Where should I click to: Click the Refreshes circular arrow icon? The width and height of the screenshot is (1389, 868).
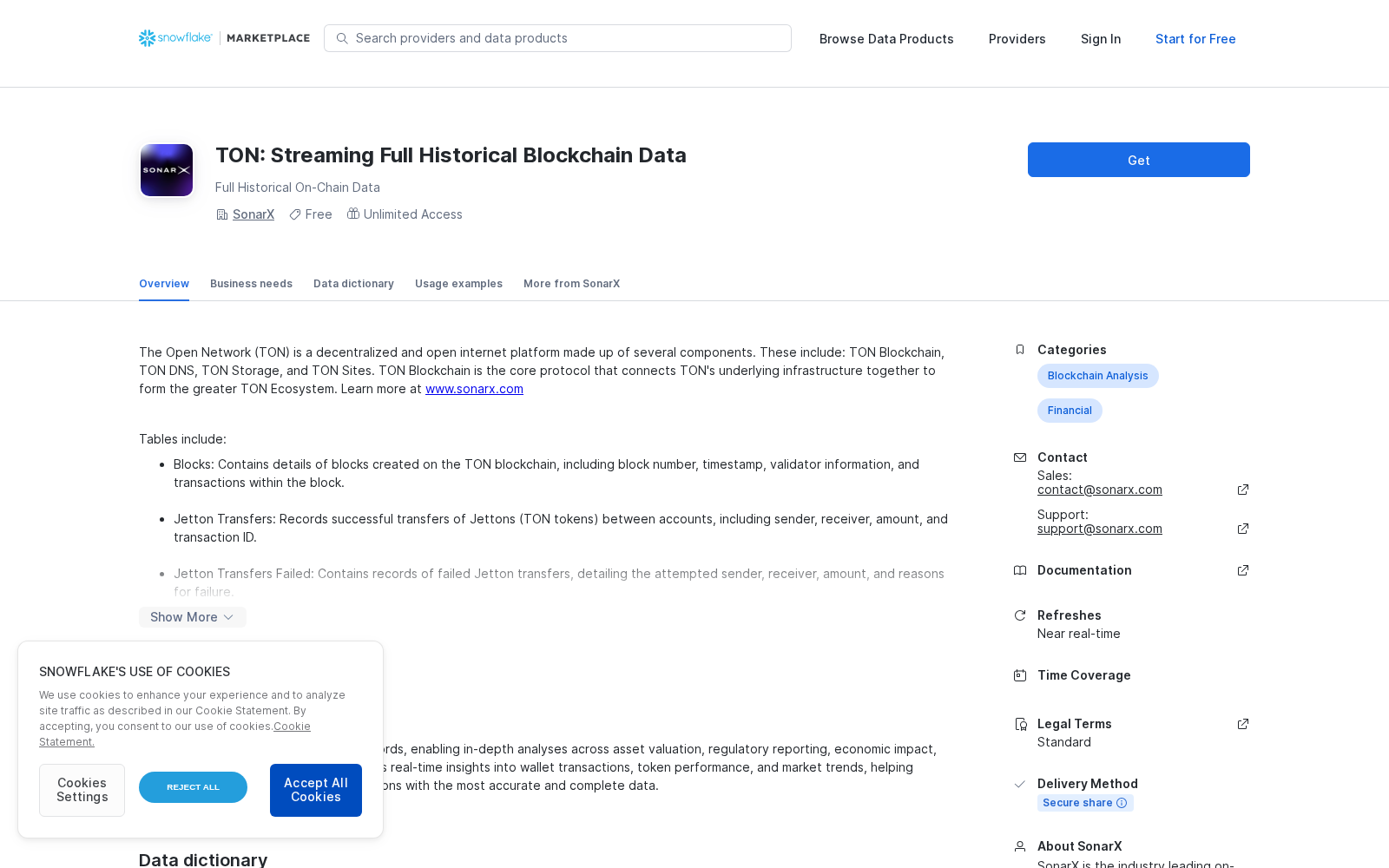(x=1020, y=615)
